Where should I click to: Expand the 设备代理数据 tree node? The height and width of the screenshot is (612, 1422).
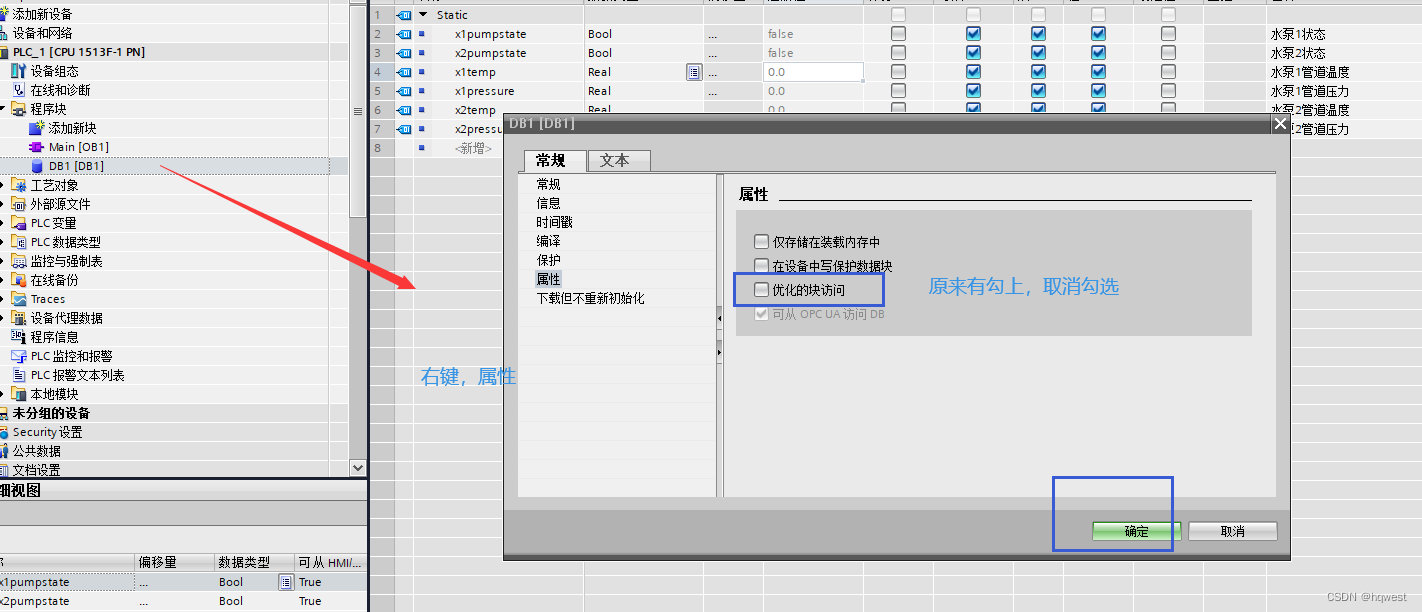click(x=3, y=318)
